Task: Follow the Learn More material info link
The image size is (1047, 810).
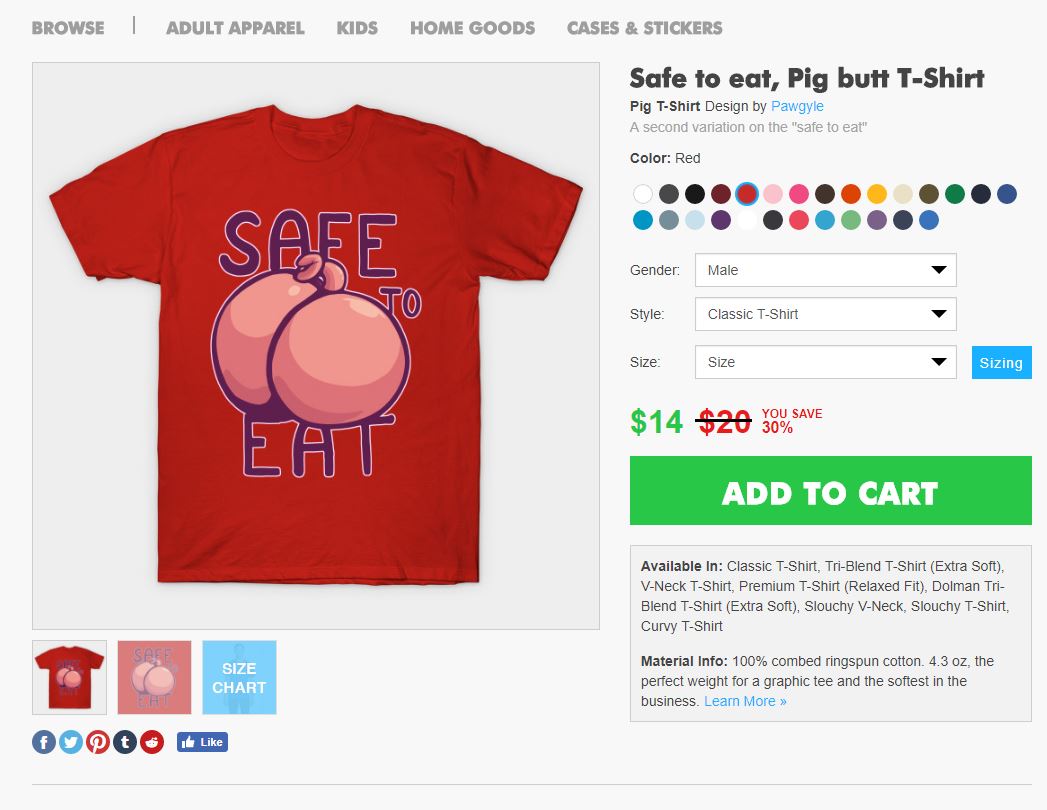Action: (745, 701)
